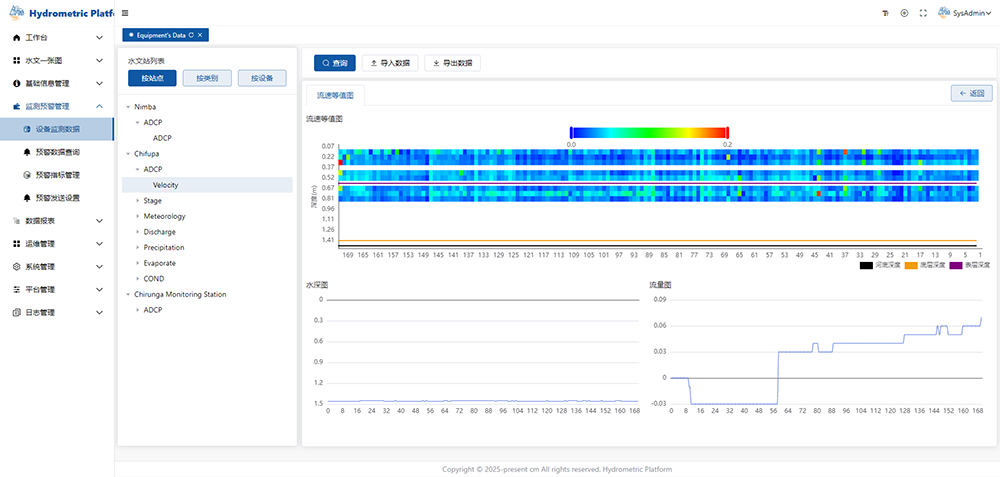
Task: Click the 返回 back button
Action: point(971,93)
